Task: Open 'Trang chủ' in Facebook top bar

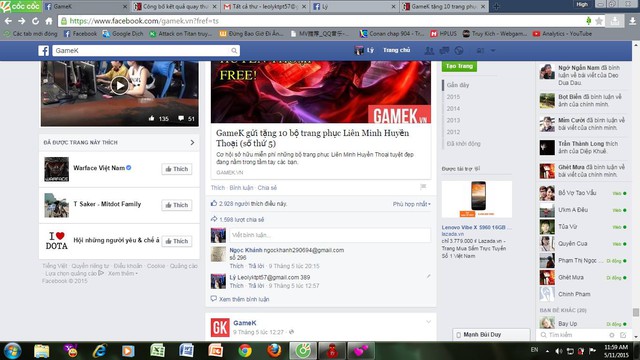Action: point(396,50)
